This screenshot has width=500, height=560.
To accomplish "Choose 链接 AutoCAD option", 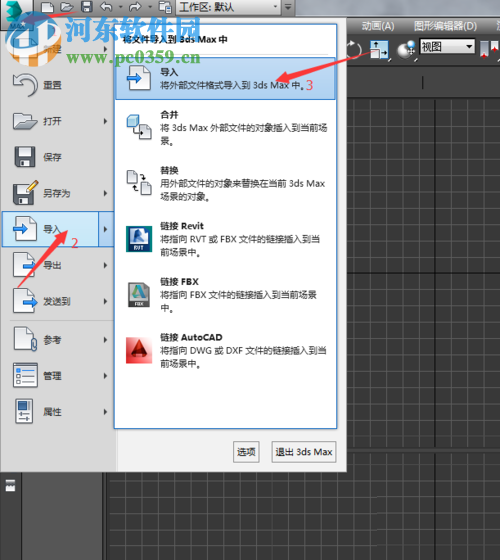I will [x=225, y=350].
